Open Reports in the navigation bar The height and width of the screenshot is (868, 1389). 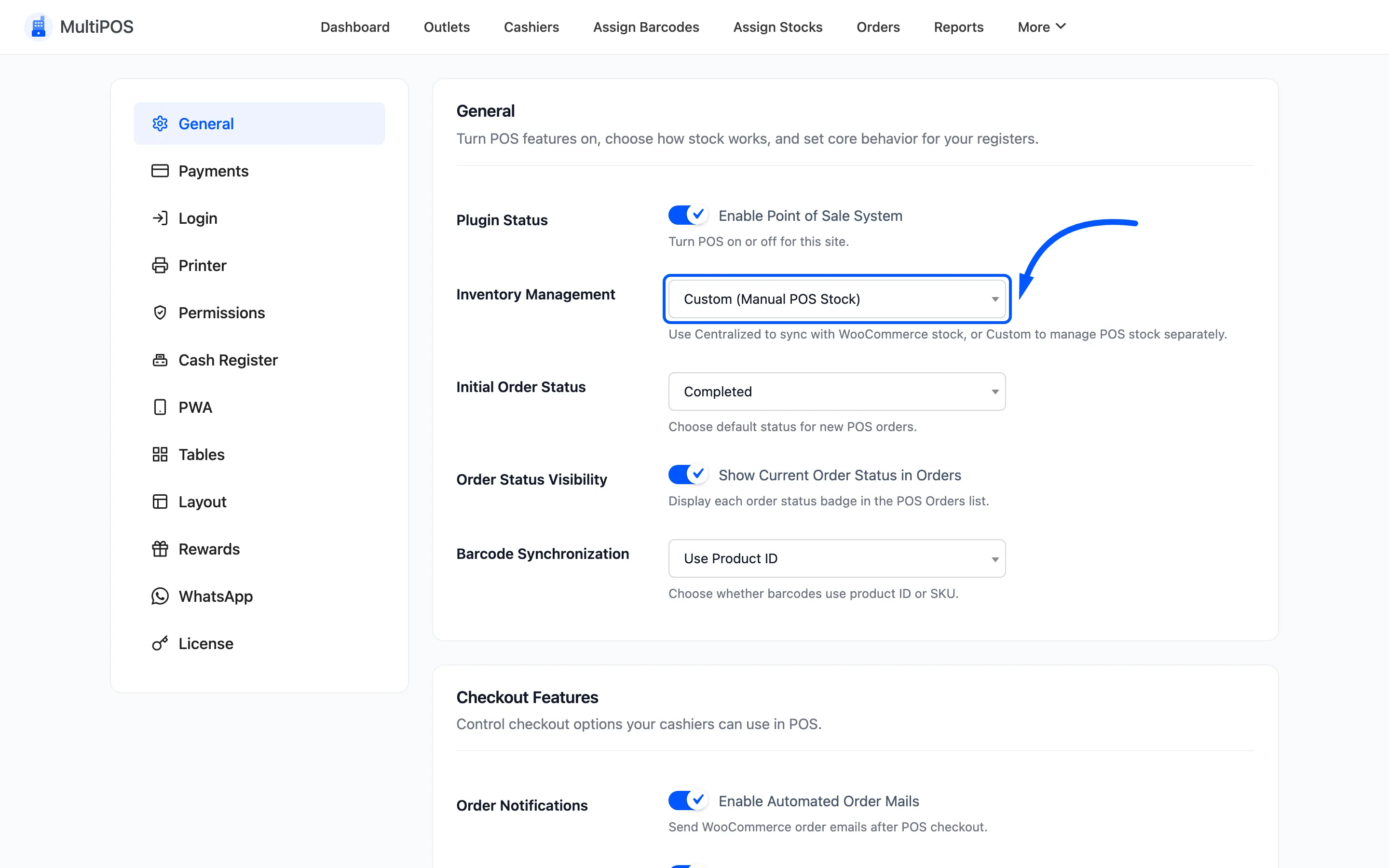pyautogui.click(x=958, y=27)
